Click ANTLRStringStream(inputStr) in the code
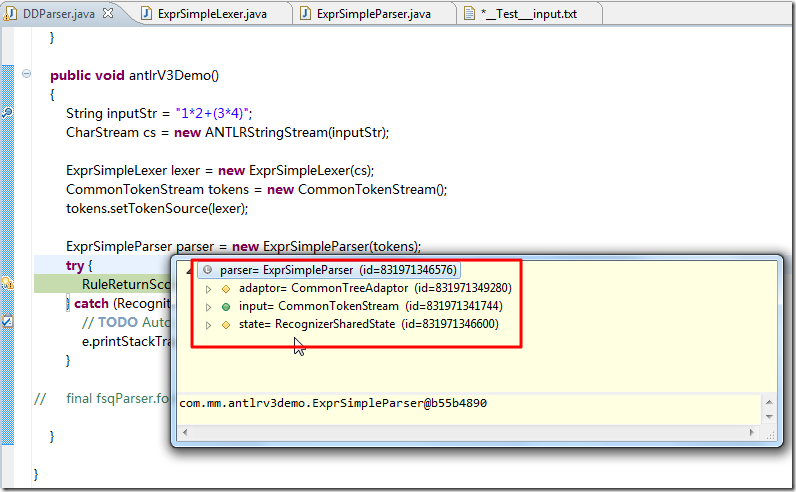The height and width of the screenshot is (492, 796). 295,133
